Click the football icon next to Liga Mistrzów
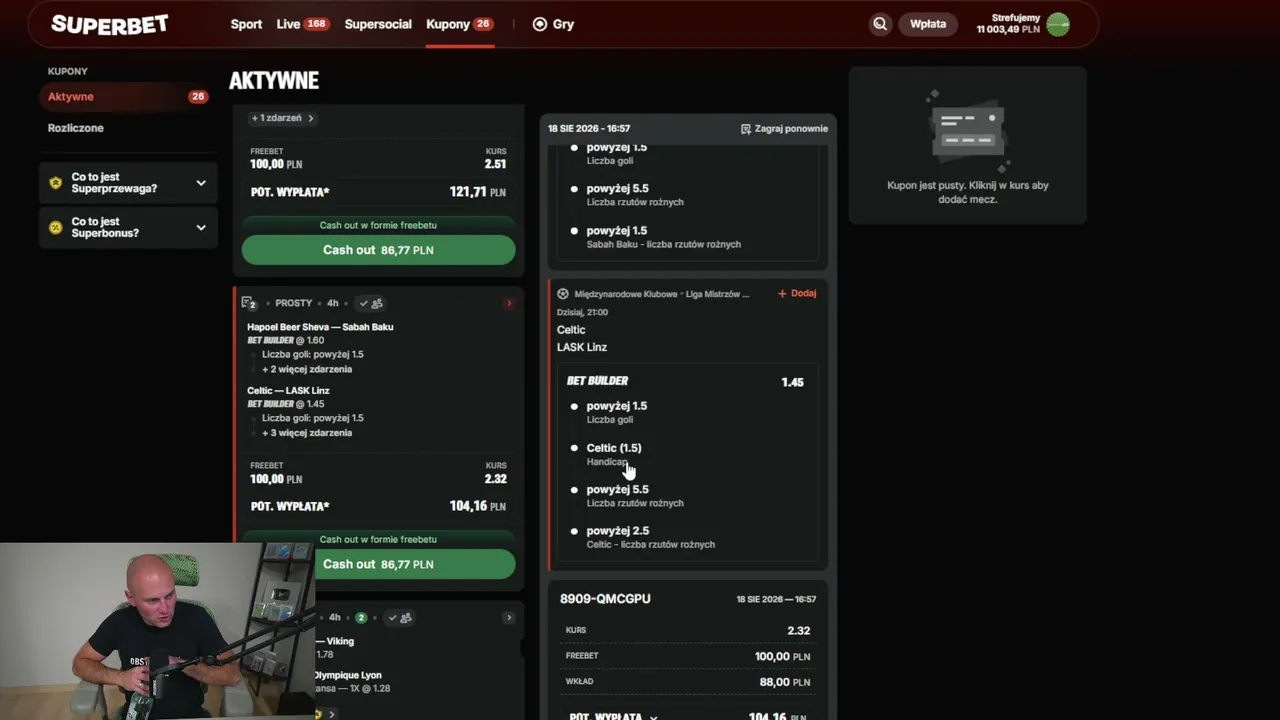This screenshot has width=1280, height=720. [x=563, y=294]
